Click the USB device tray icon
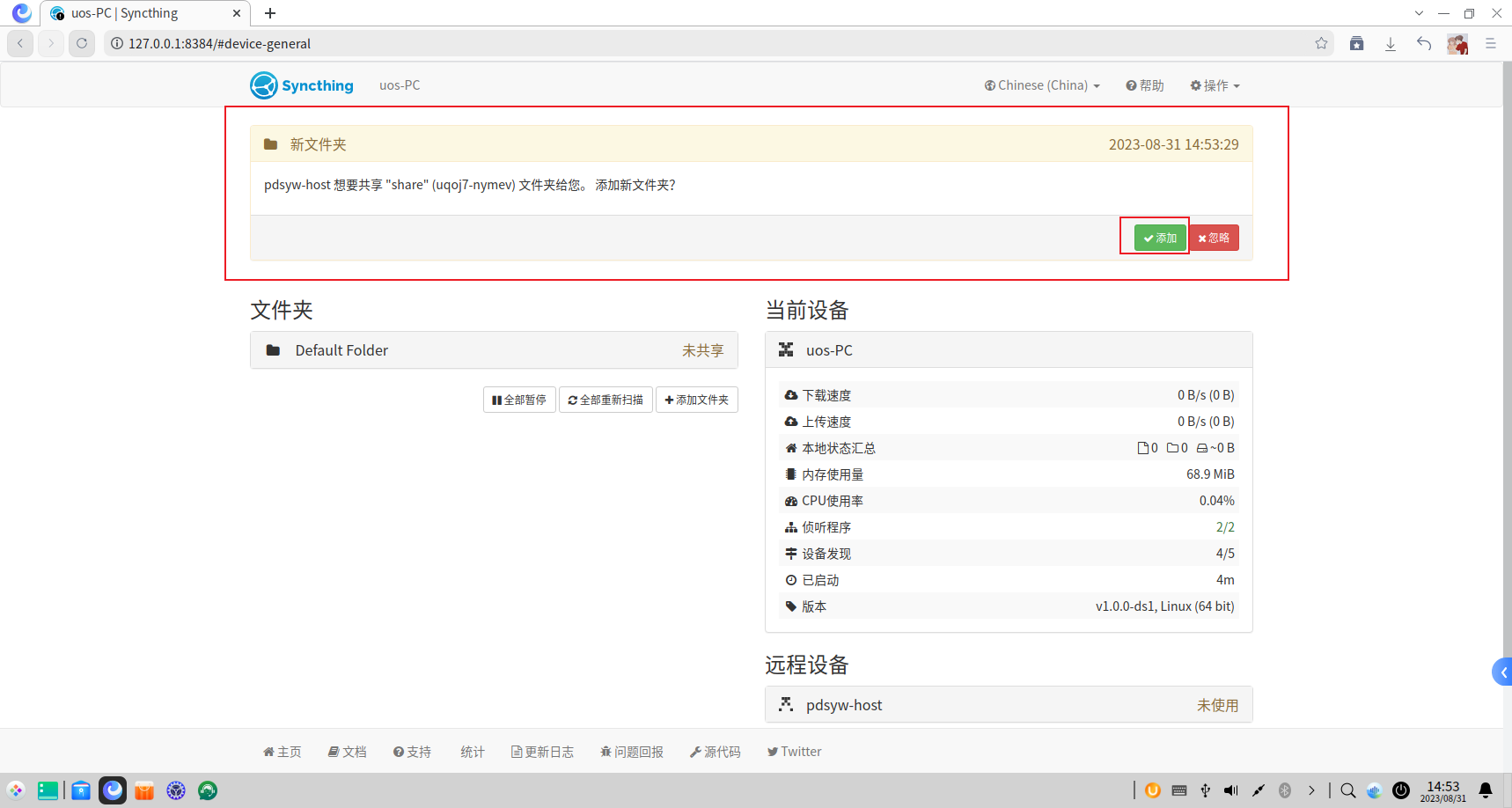Image resolution: width=1512 pixels, height=808 pixels. [1206, 790]
